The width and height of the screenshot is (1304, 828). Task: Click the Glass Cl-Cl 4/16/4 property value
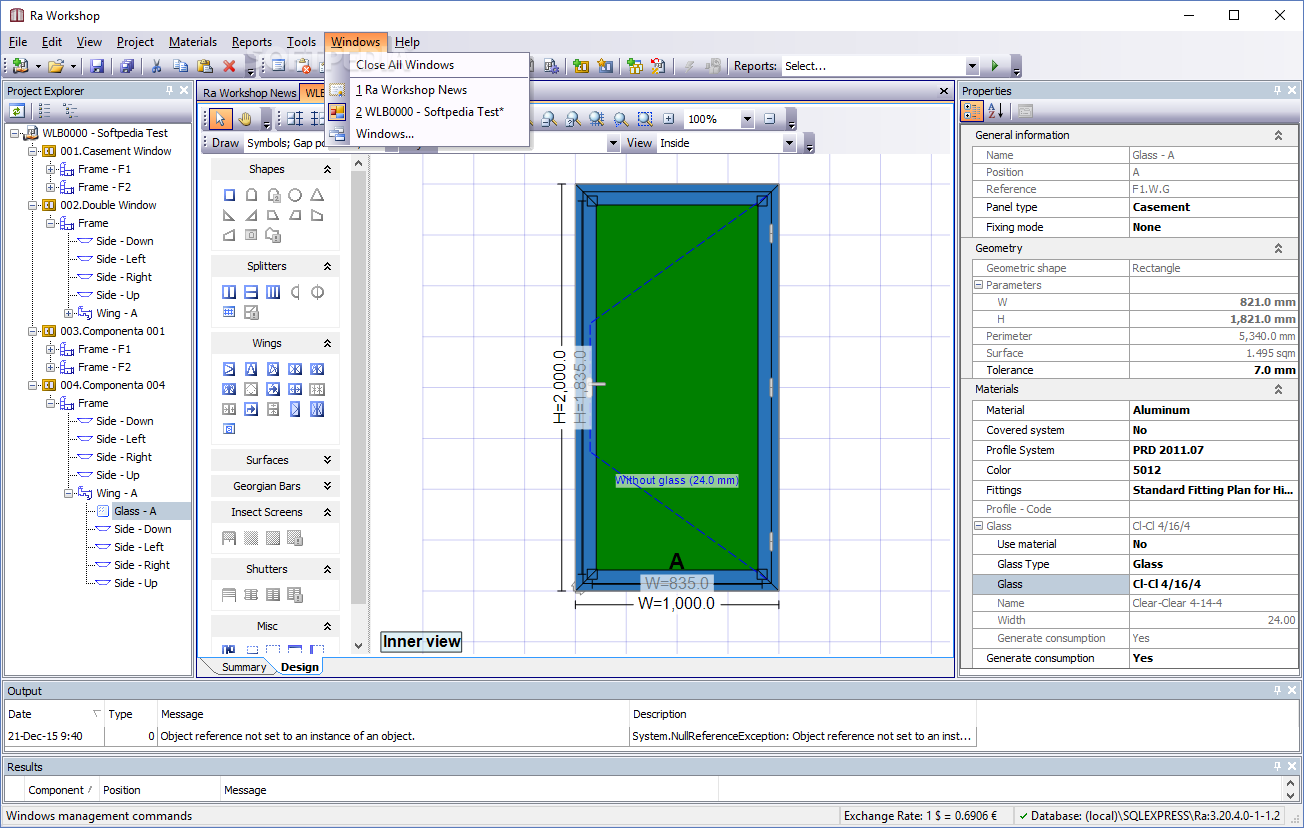point(1213,584)
